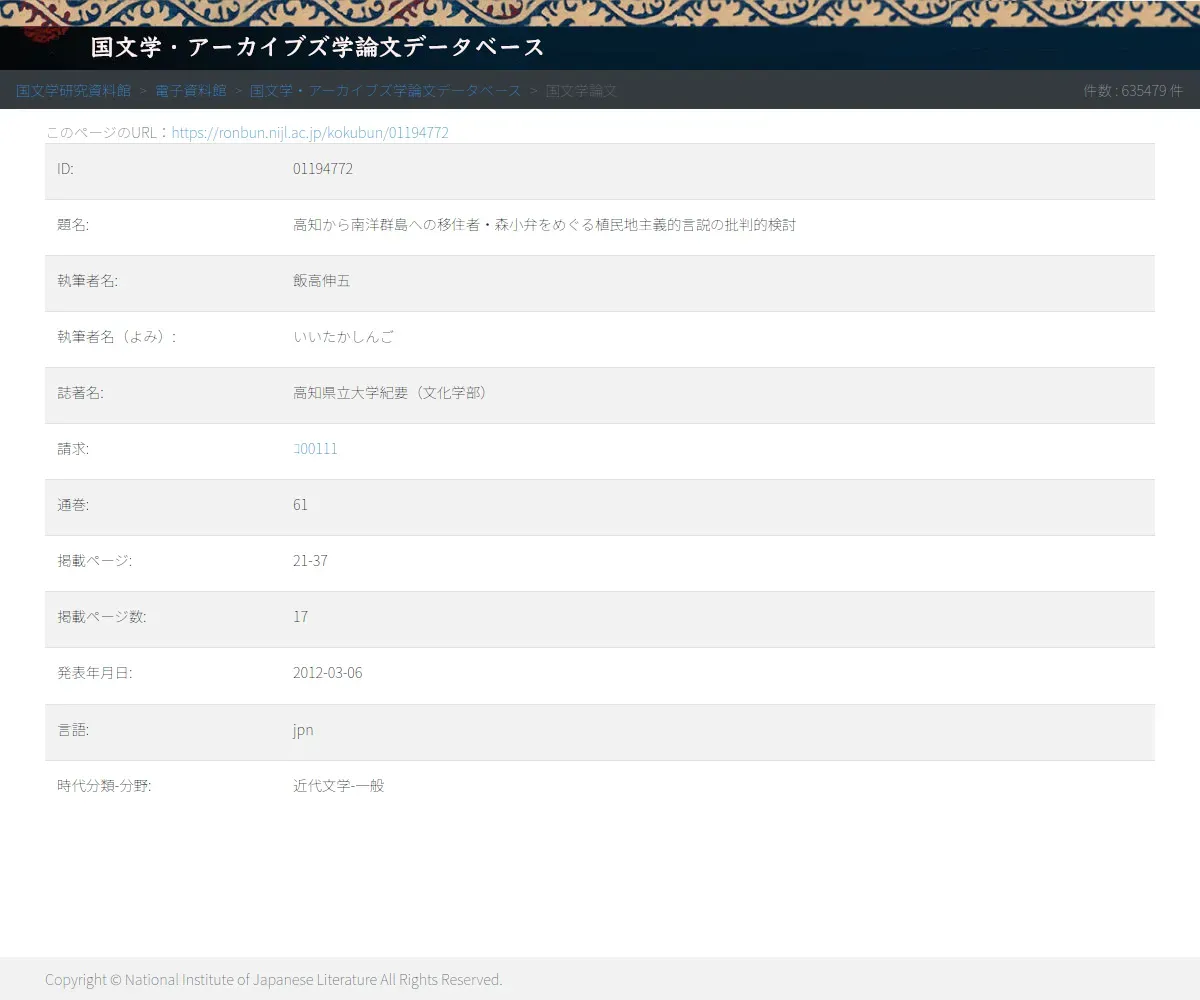1200x1000 pixels.
Task: Open the 請求 number link 00111
Action: pyautogui.click(x=315, y=449)
